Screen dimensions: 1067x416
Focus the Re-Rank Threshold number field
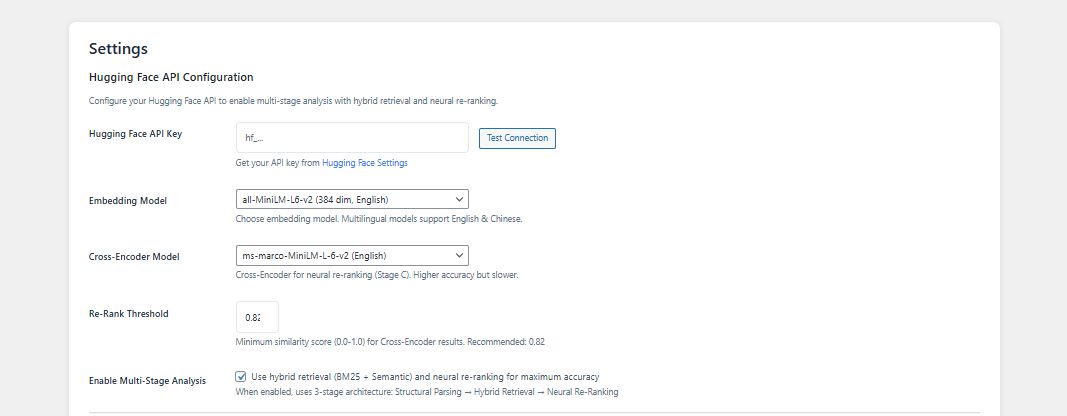[256, 317]
